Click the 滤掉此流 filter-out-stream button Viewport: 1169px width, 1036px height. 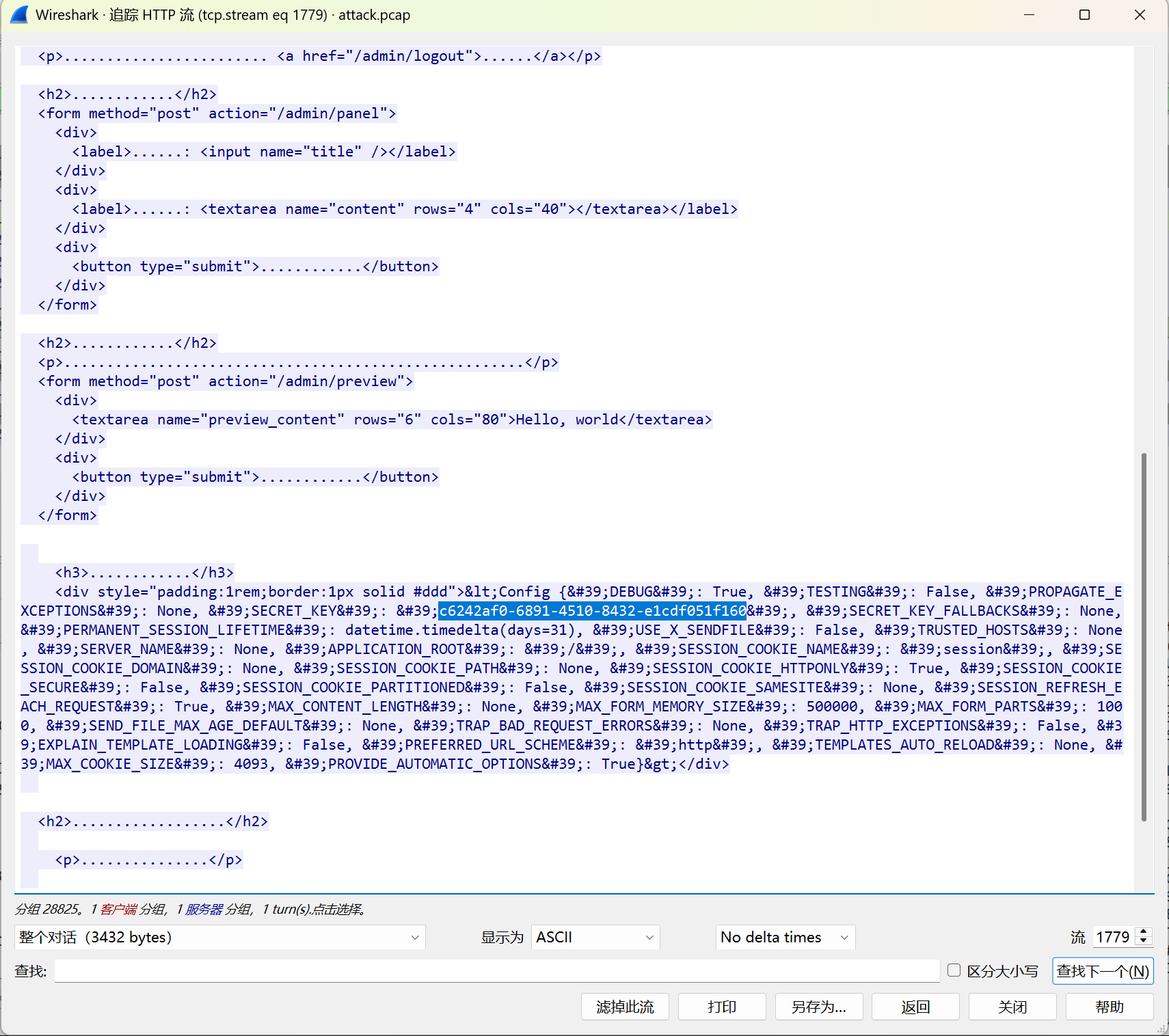click(625, 1007)
